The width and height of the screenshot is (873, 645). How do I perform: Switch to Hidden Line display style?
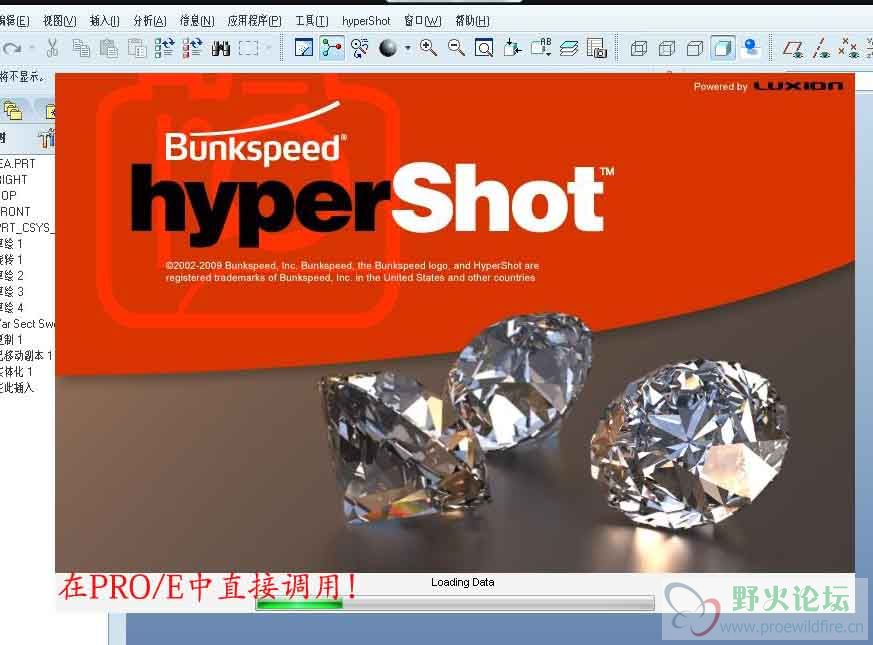[666, 49]
